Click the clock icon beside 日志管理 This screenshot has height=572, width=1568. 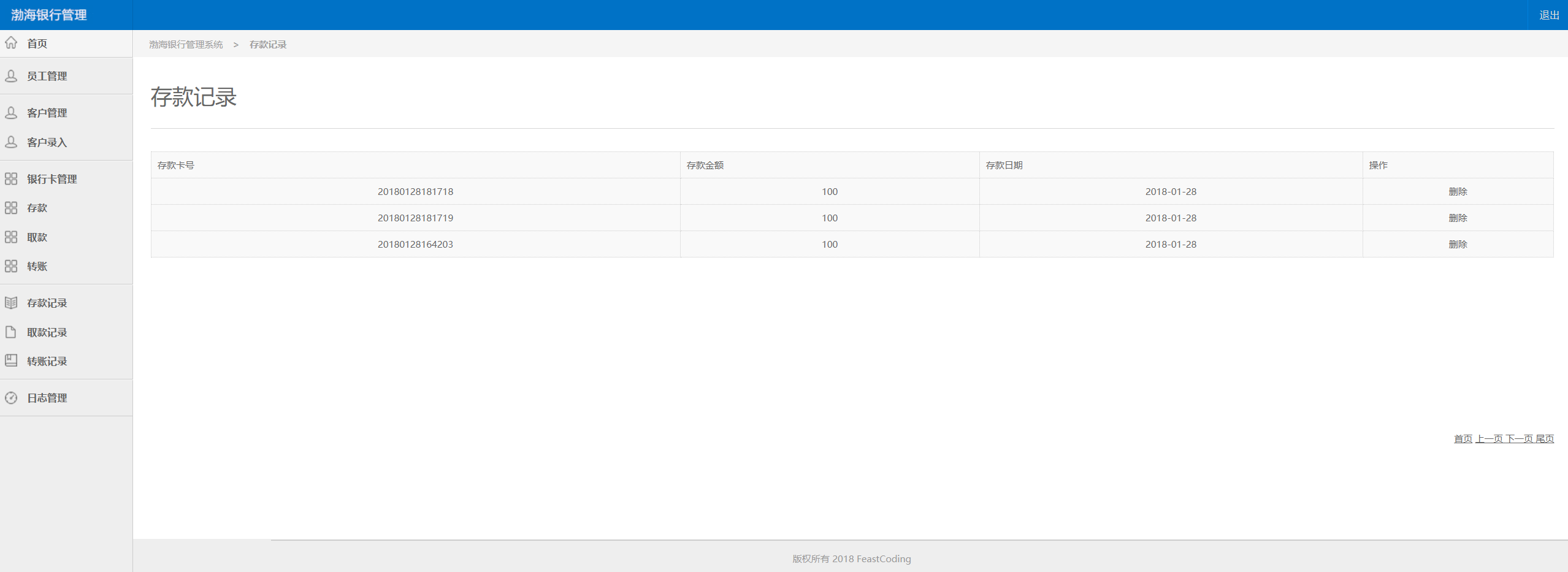[x=11, y=398]
